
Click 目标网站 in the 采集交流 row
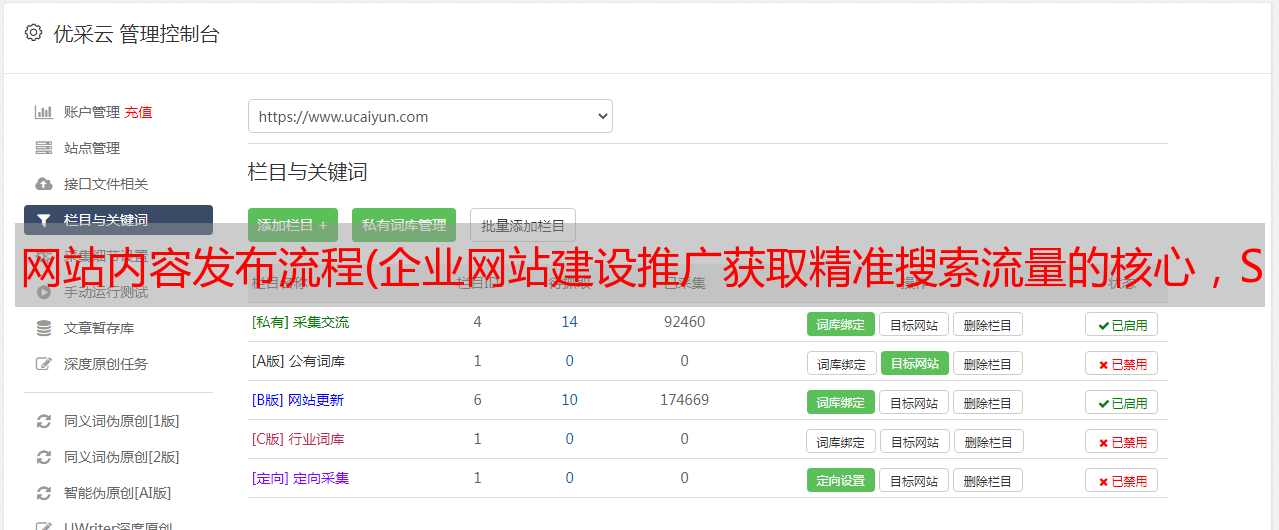point(914,324)
